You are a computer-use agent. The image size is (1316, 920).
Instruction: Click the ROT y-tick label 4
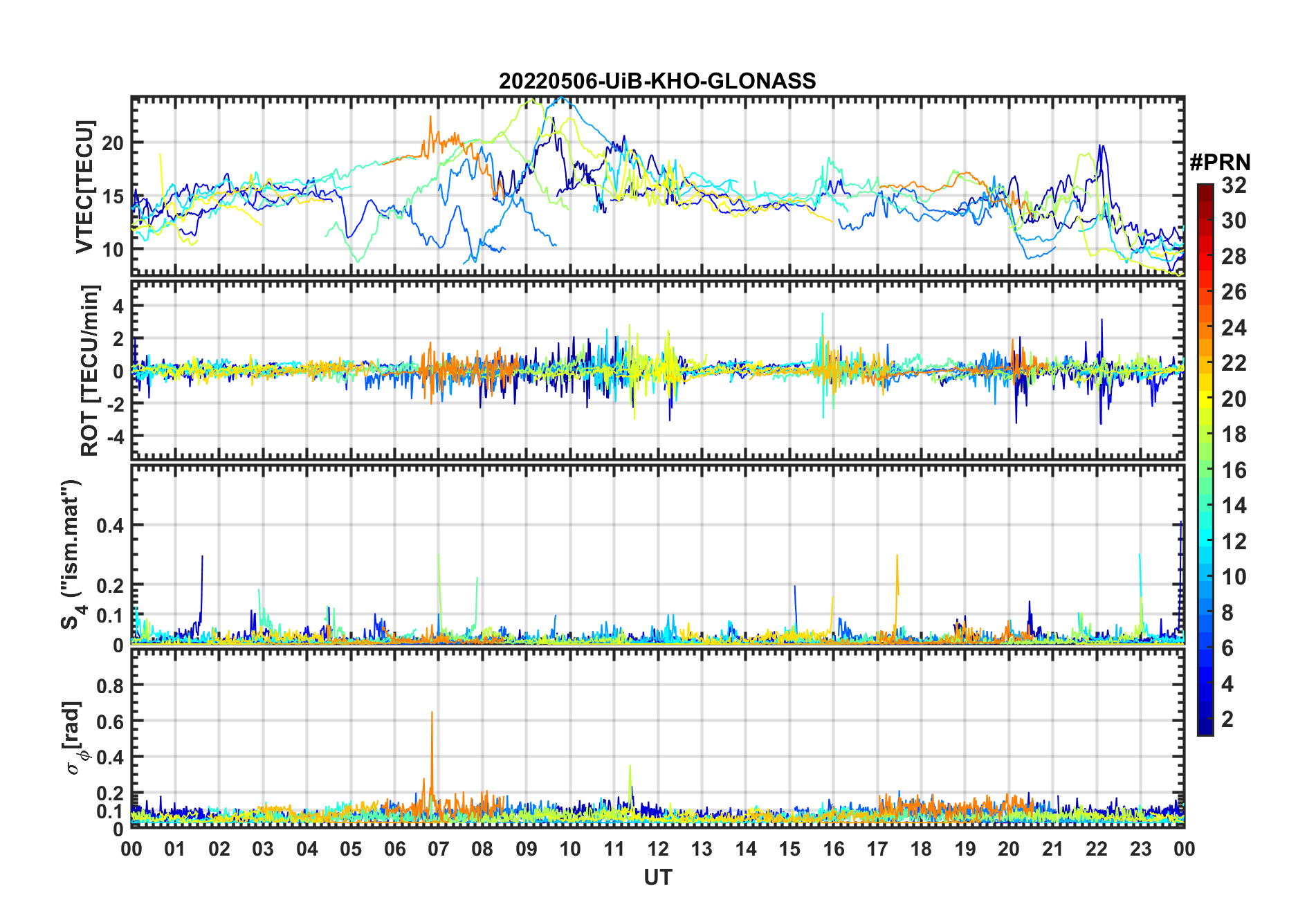119,306
